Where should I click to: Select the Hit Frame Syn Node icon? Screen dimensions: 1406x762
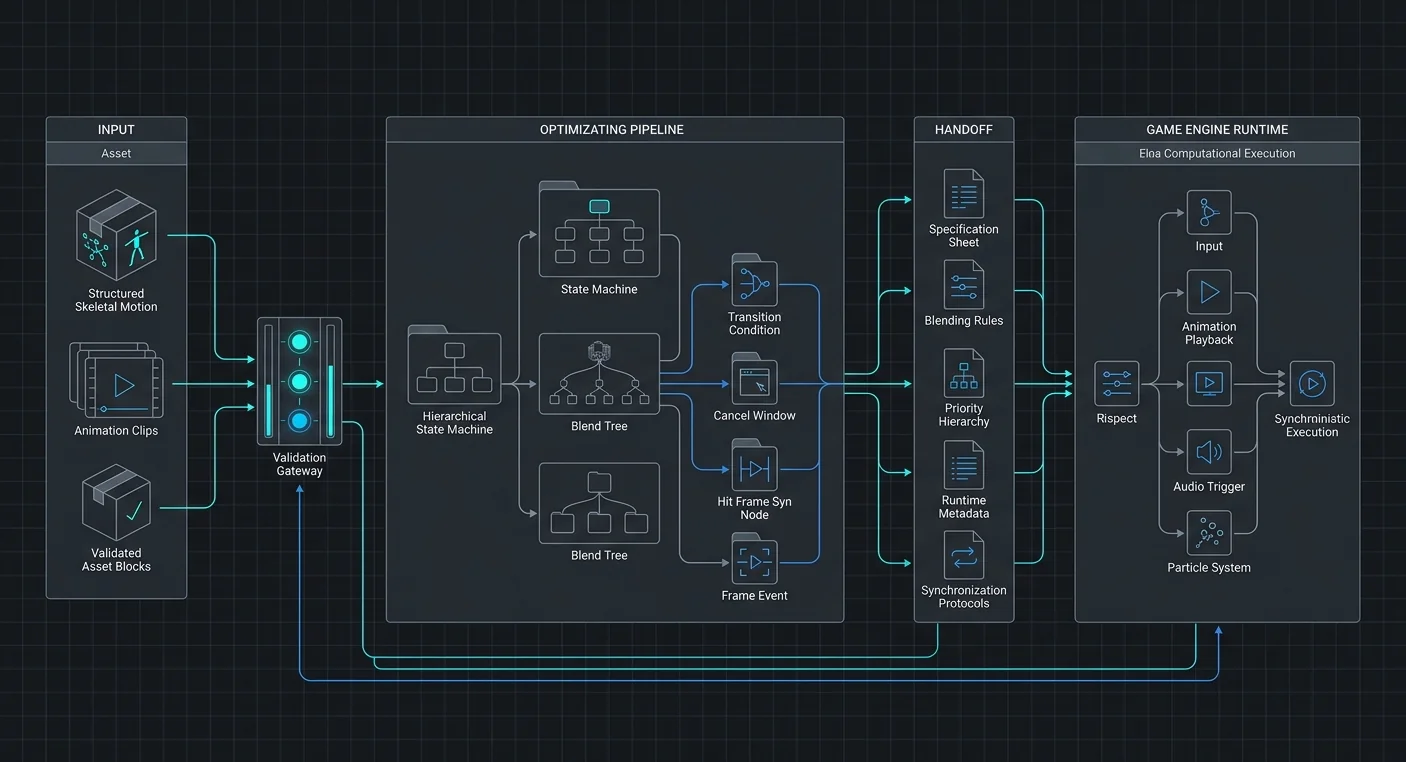coord(754,466)
